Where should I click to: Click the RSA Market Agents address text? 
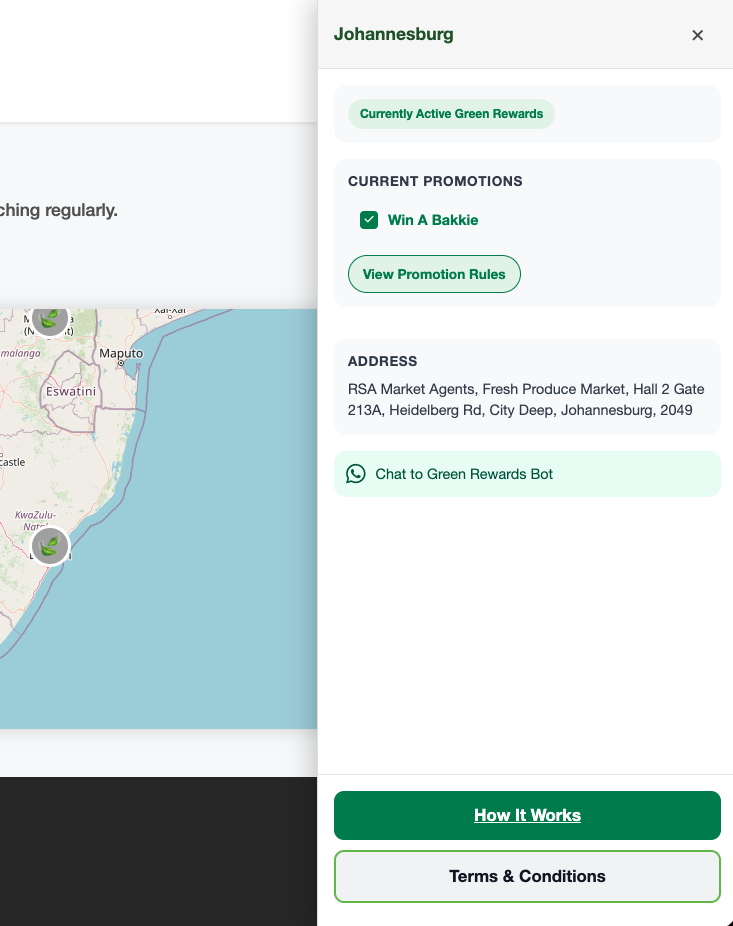pyautogui.click(x=526, y=400)
